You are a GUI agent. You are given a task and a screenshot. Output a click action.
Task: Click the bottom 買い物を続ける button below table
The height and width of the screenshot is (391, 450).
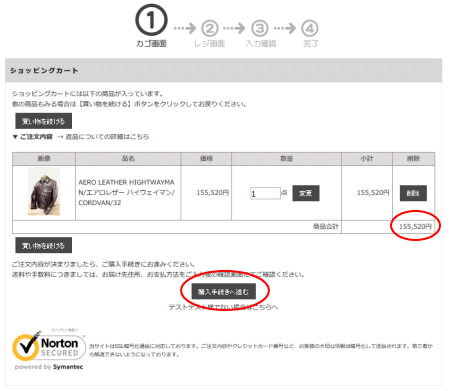click(44, 245)
